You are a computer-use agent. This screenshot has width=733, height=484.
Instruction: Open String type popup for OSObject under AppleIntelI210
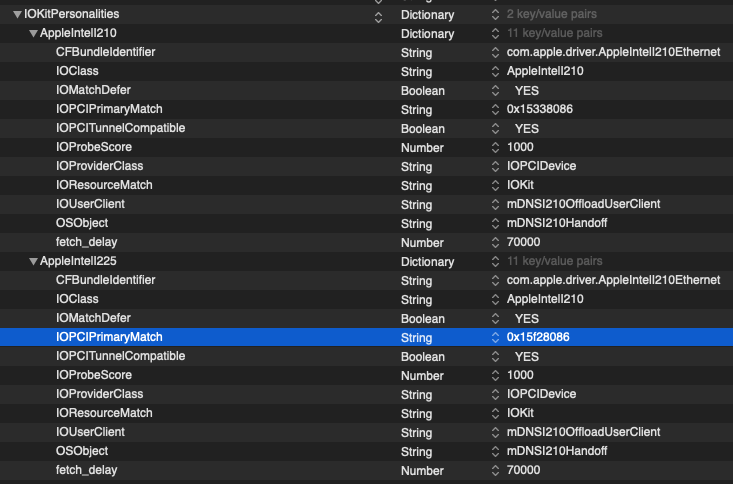coord(495,224)
